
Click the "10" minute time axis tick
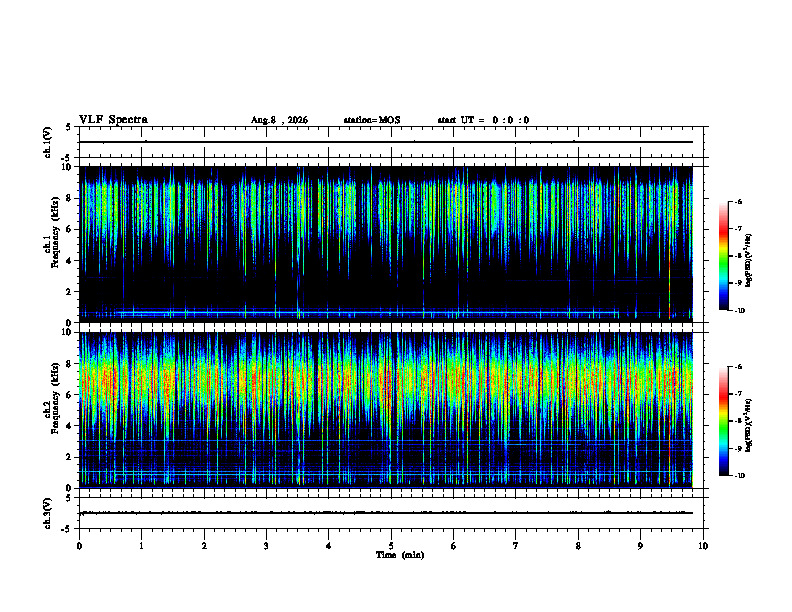[x=703, y=546]
